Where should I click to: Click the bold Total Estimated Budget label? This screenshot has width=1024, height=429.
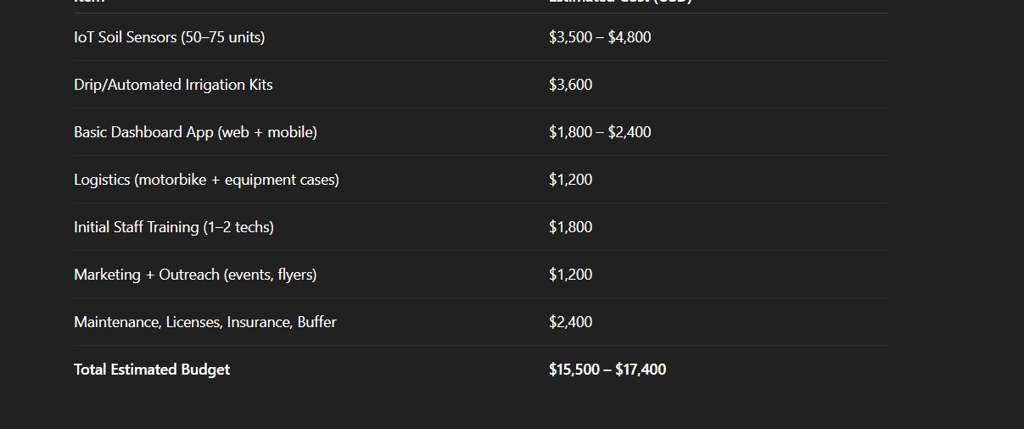[x=152, y=370]
